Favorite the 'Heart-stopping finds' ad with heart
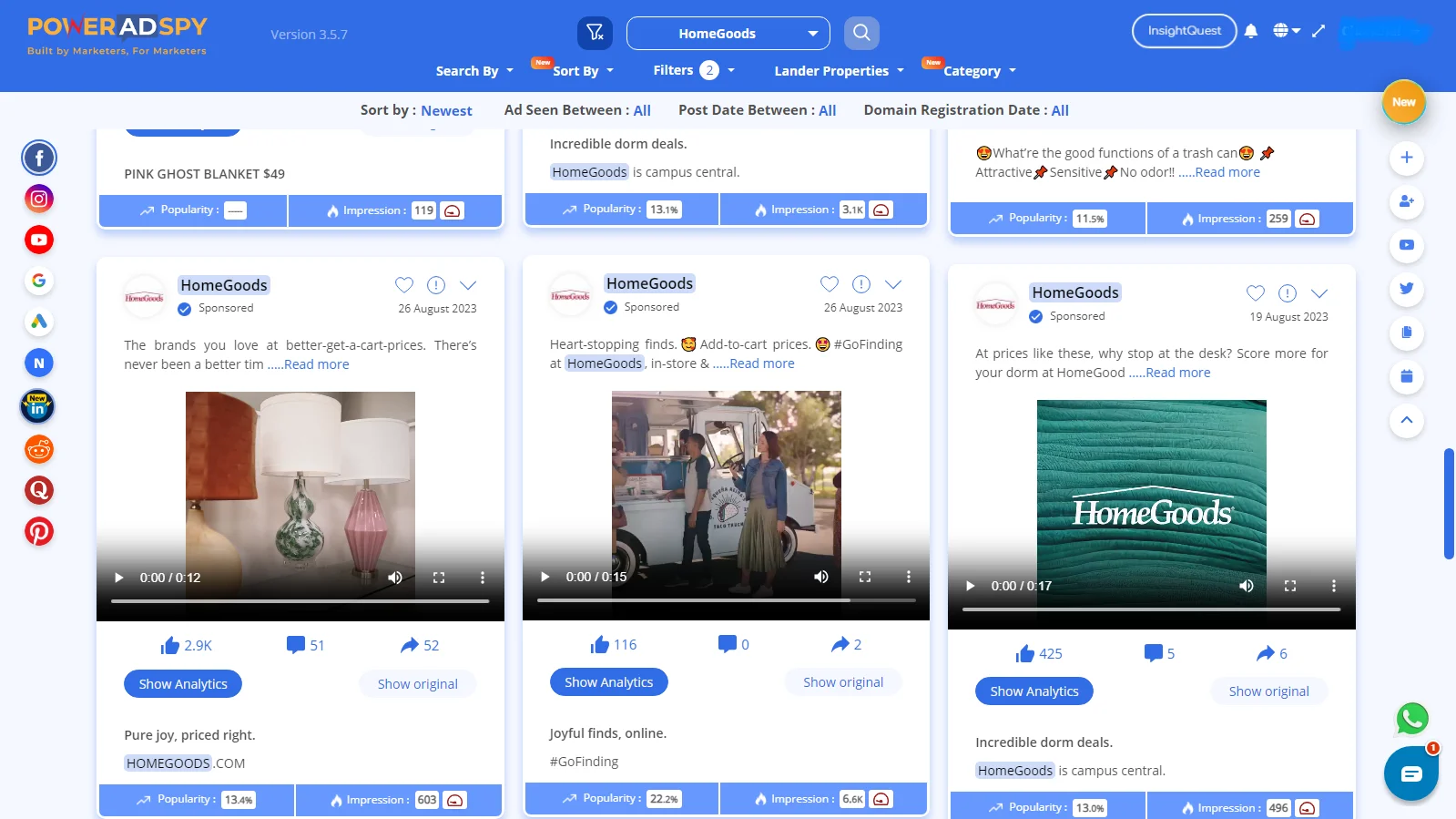 coord(830,283)
